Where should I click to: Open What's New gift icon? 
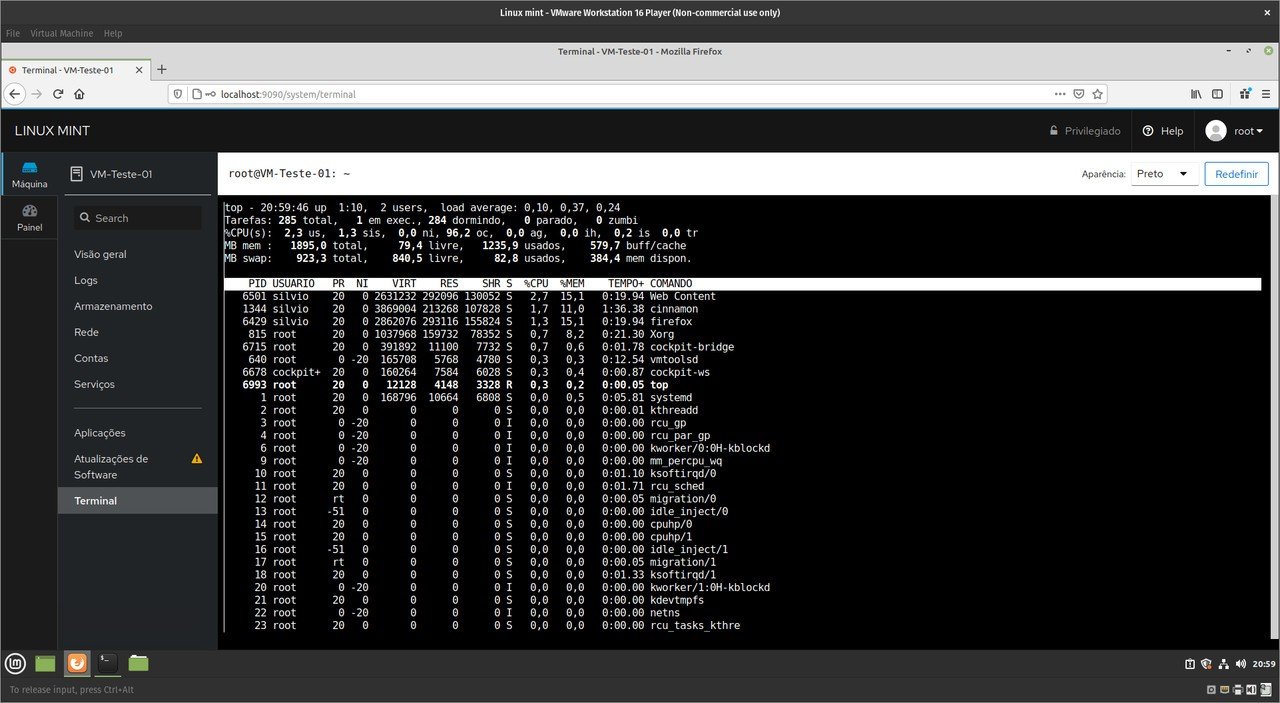[1245, 94]
